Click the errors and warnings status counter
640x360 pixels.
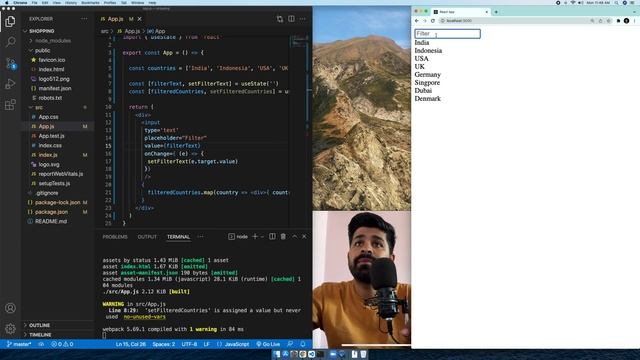[62, 344]
